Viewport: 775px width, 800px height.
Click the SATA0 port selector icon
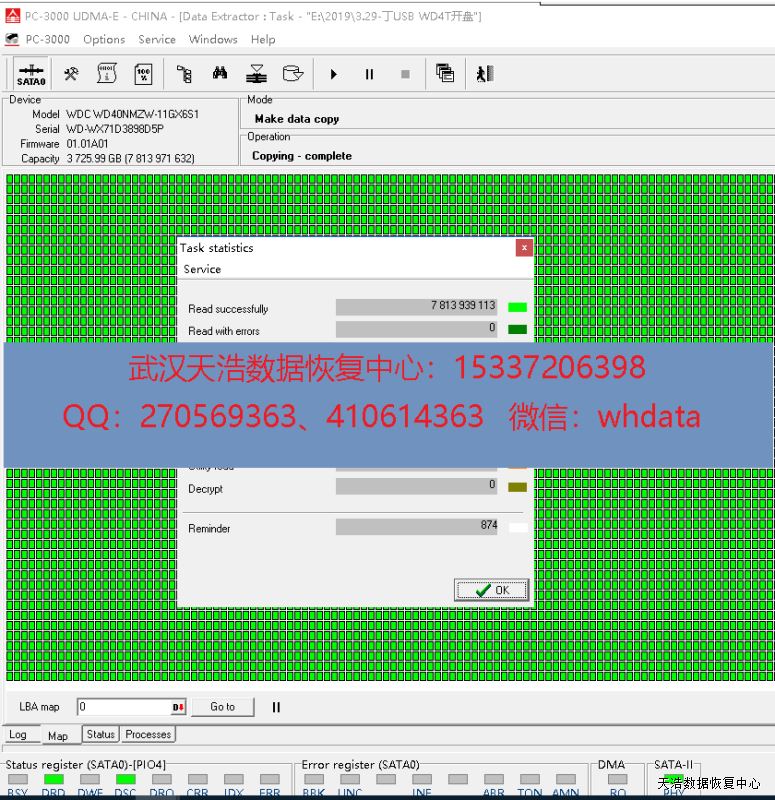[x=31, y=74]
